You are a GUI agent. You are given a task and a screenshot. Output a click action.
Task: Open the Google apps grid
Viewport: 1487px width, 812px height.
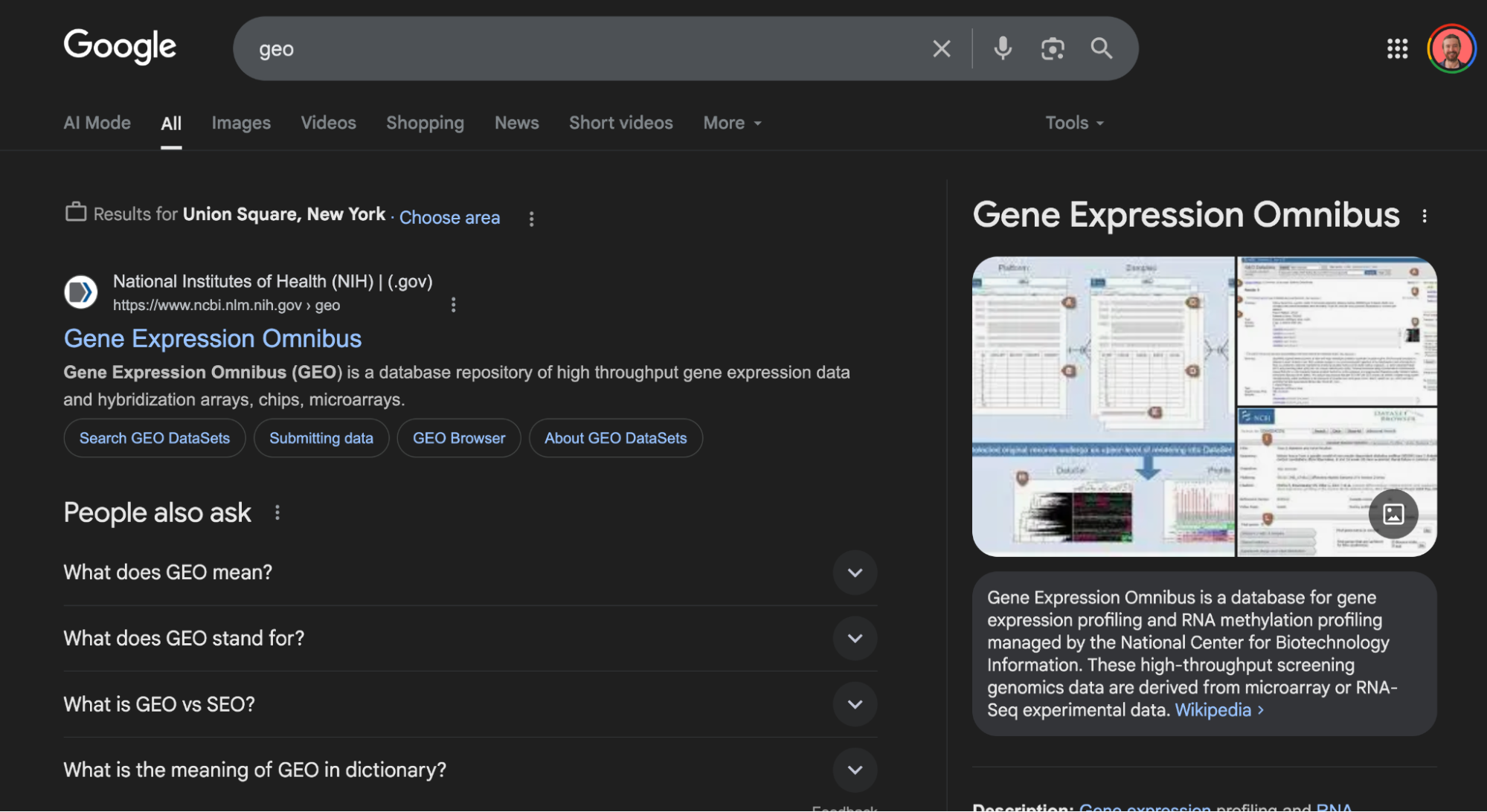1397,48
